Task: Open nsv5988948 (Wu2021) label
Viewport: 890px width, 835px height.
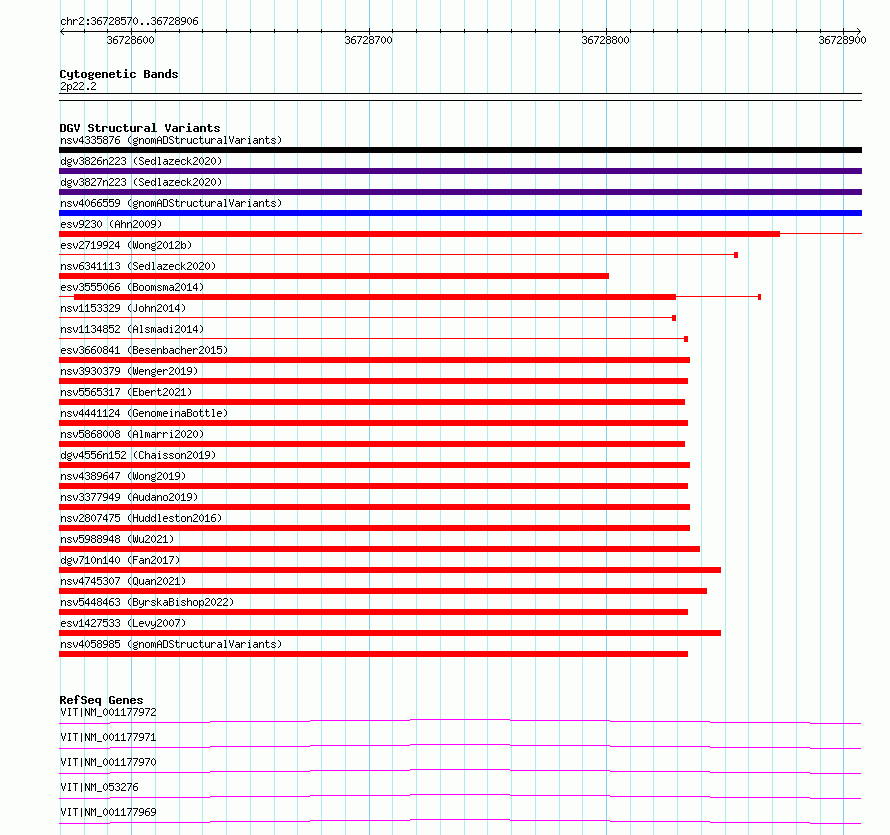Action: pos(117,539)
